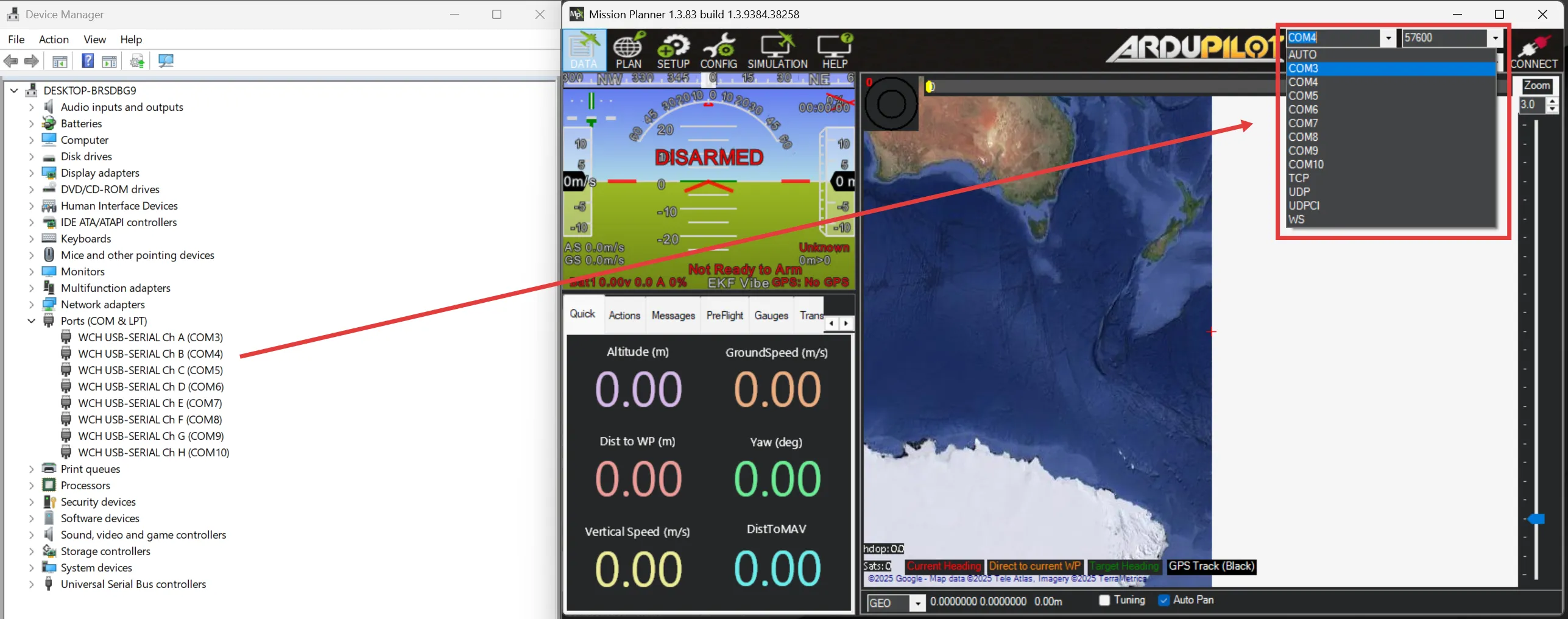
Task: Scan for hardware changes toolbar icon
Action: coord(138,61)
